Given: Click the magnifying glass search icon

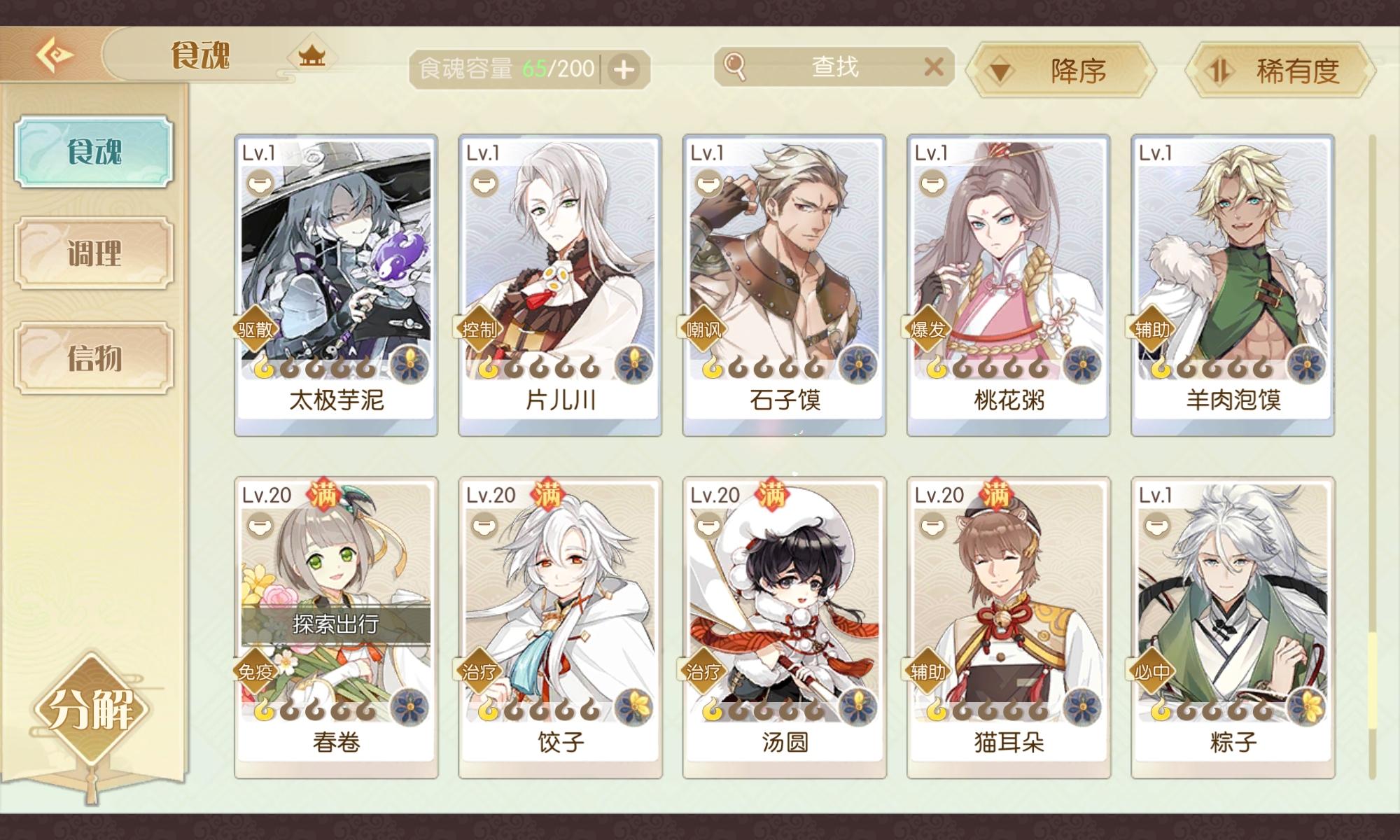Looking at the screenshot, I should pyautogui.click(x=734, y=67).
